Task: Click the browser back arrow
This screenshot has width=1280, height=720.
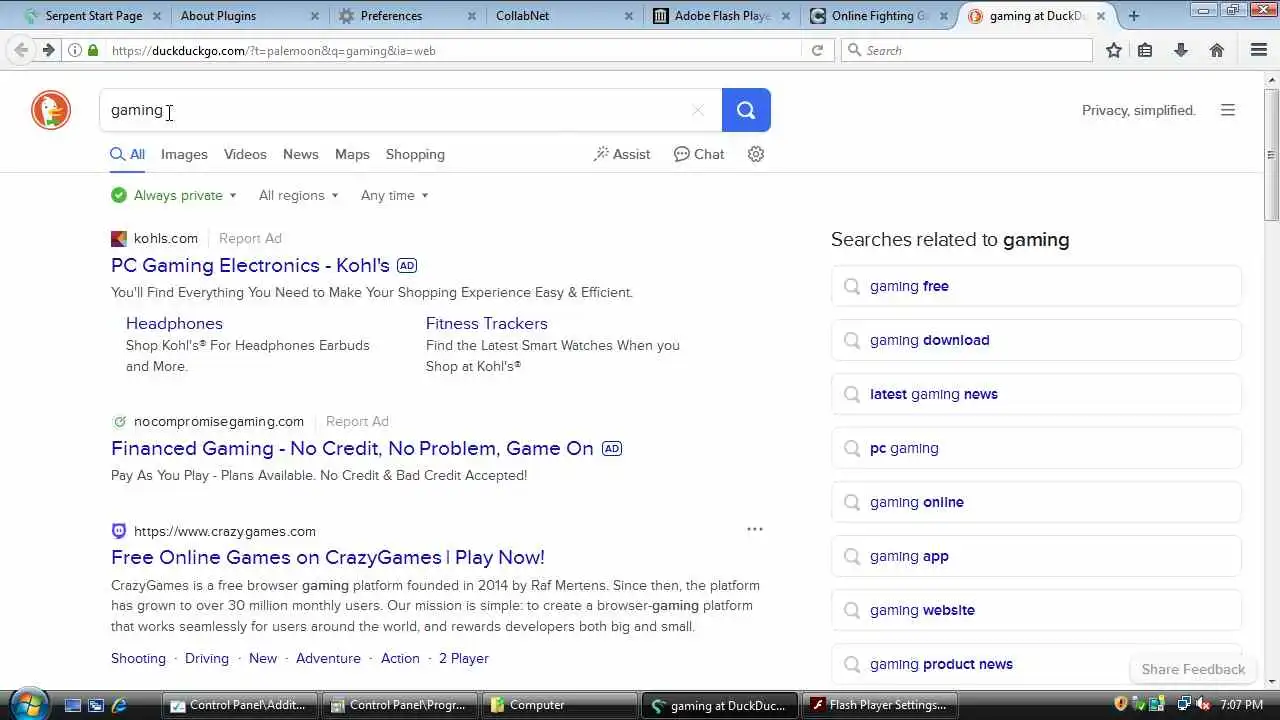Action: click(x=21, y=50)
